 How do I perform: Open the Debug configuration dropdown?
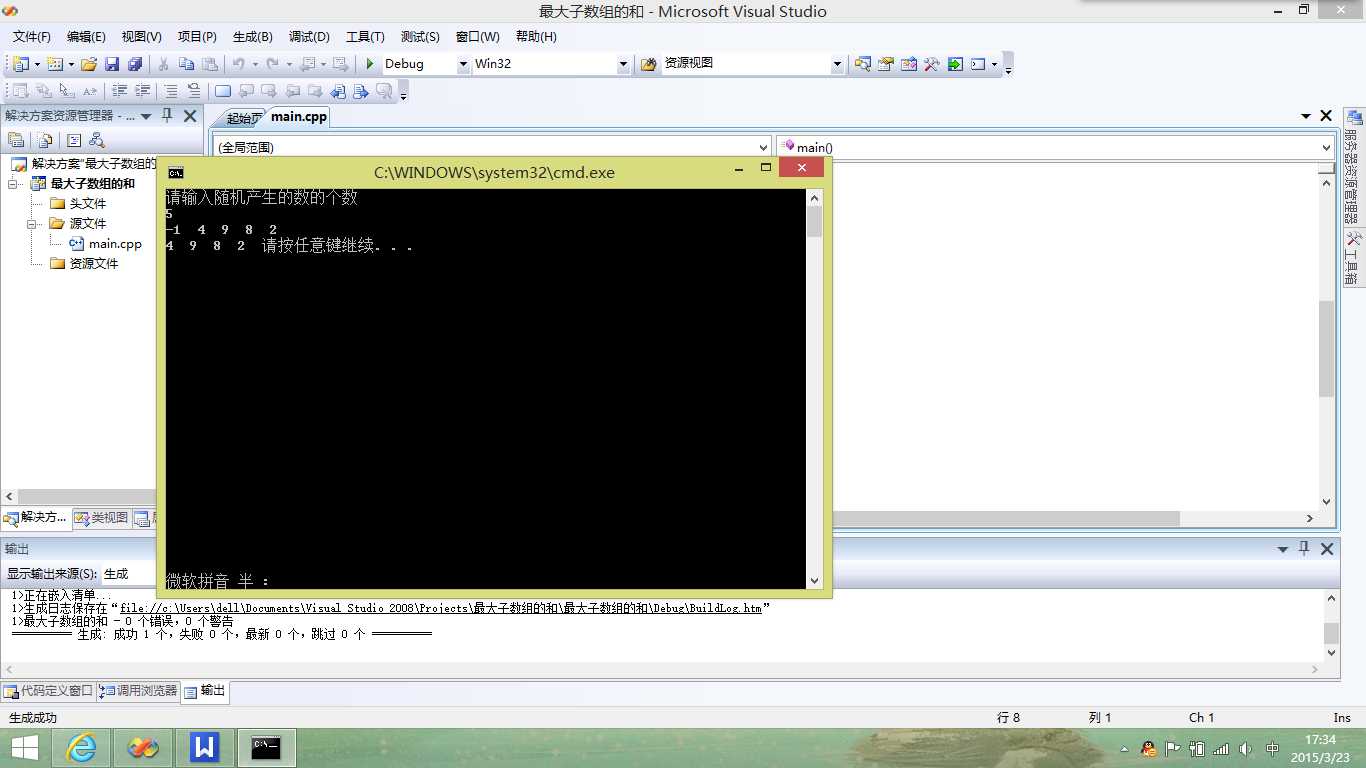coord(463,64)
